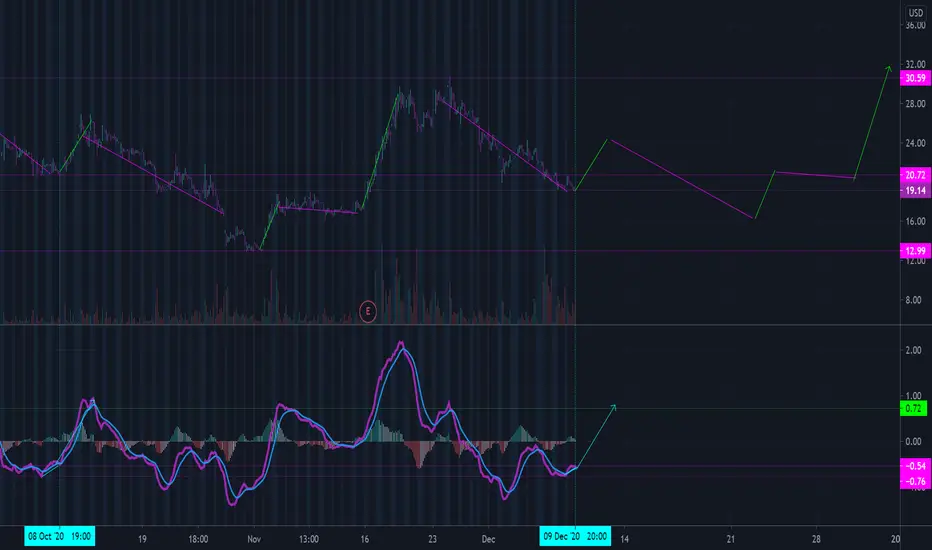Click the MACD projection arrow tip
Viewport: 932px width, 550px height.
tap(614, 407)
